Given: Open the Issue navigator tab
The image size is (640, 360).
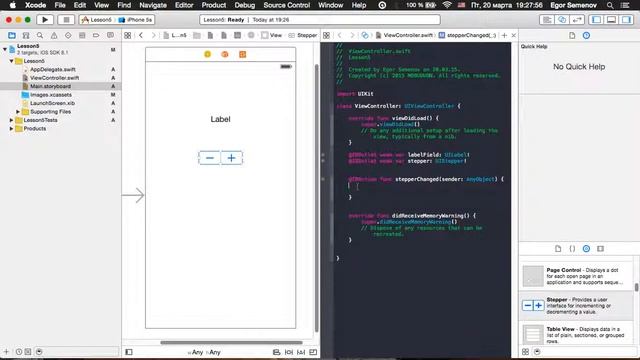Looking at the screenshot, I should 54,36.
